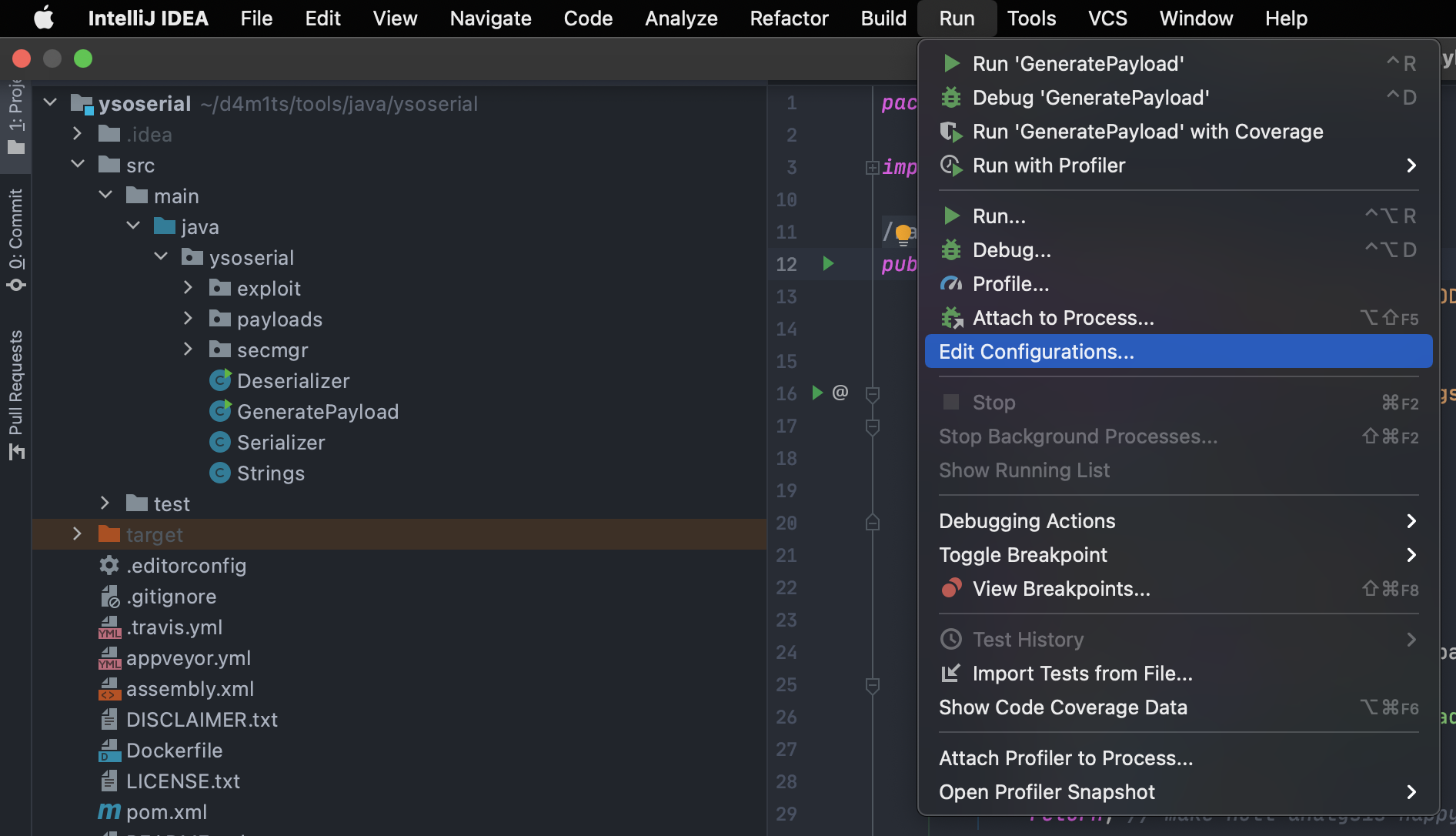Open the GeneratePayload class file
Viewport: 1456px width, 836px height.
coord(317,412)
